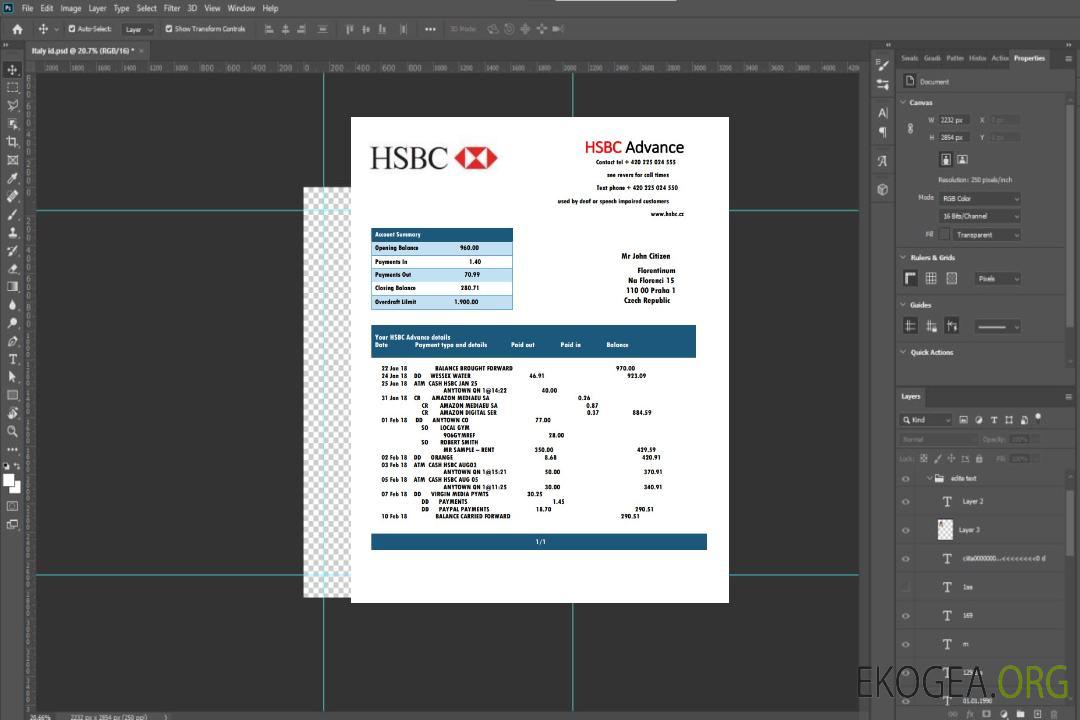Open the guide line style dropdown
The height and width of the screenshot is (720, 1080).
997,327
